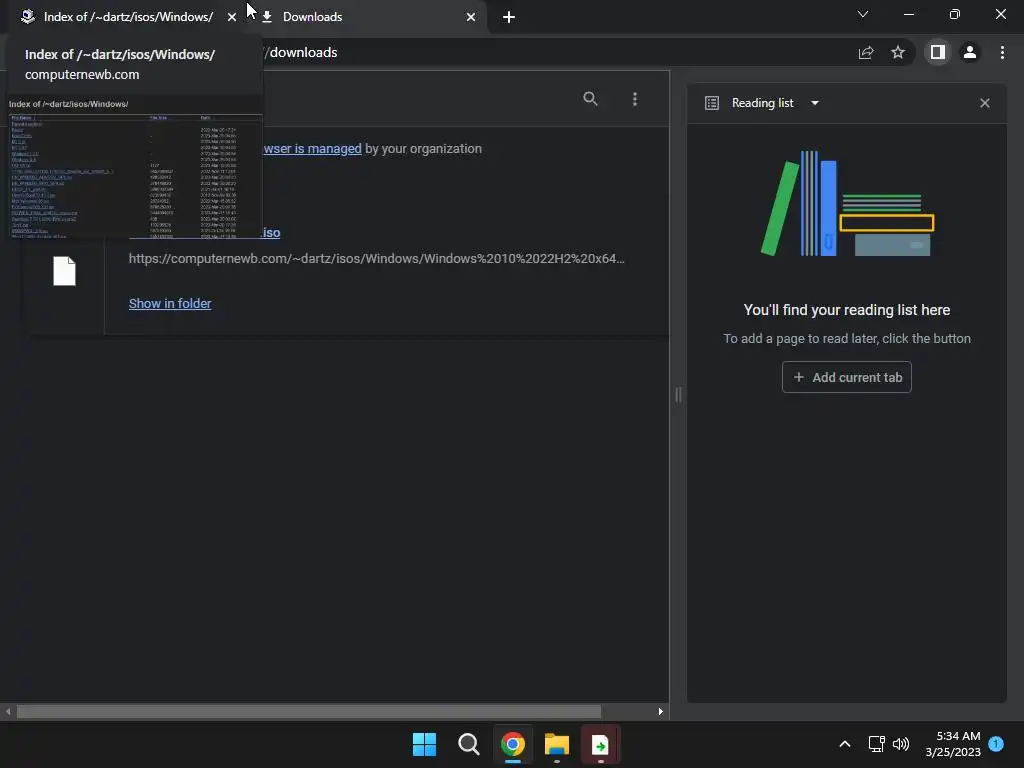Click the horizontal scrollbar thumb
The width and height of the screenshot is (1024, 768).
pos(308,711)
